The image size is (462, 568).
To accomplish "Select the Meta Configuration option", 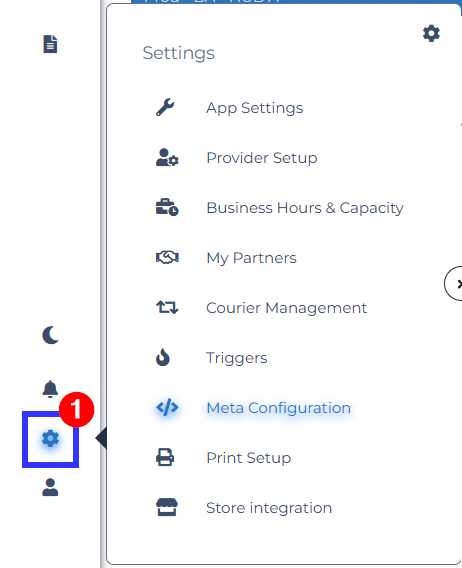I will [x=278, y=408].
